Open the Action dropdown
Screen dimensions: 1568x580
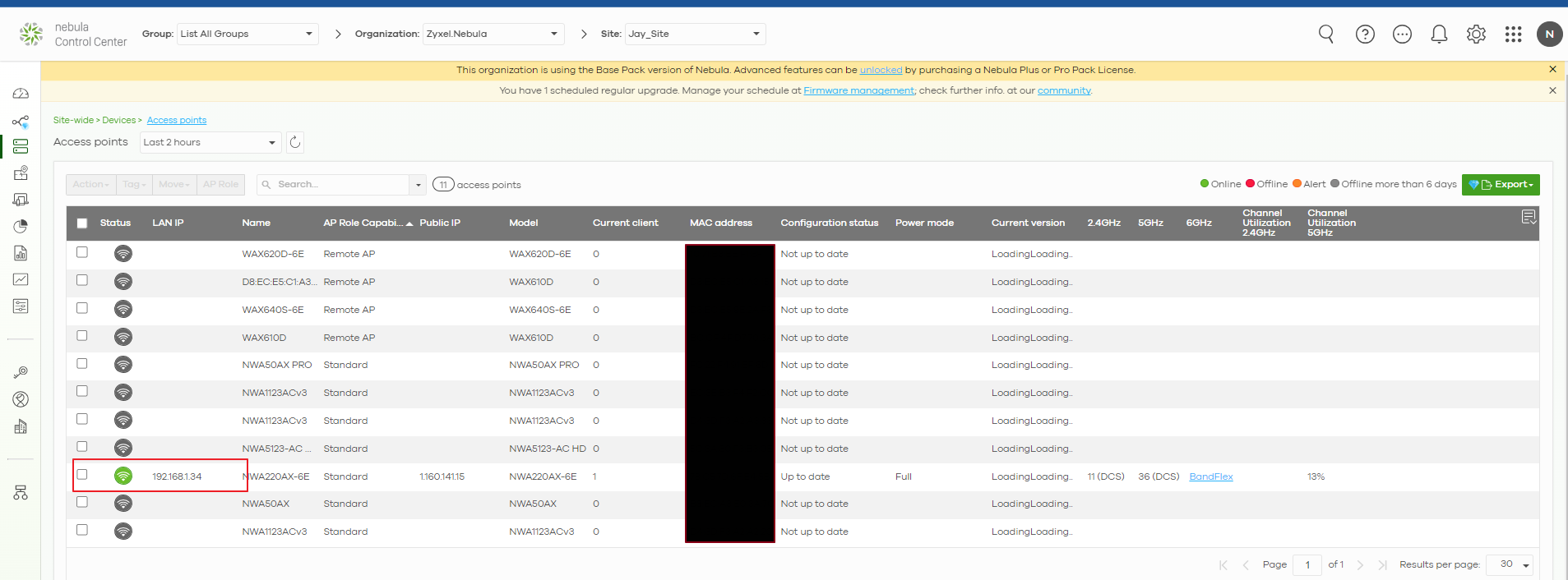[x=91, y=184]
